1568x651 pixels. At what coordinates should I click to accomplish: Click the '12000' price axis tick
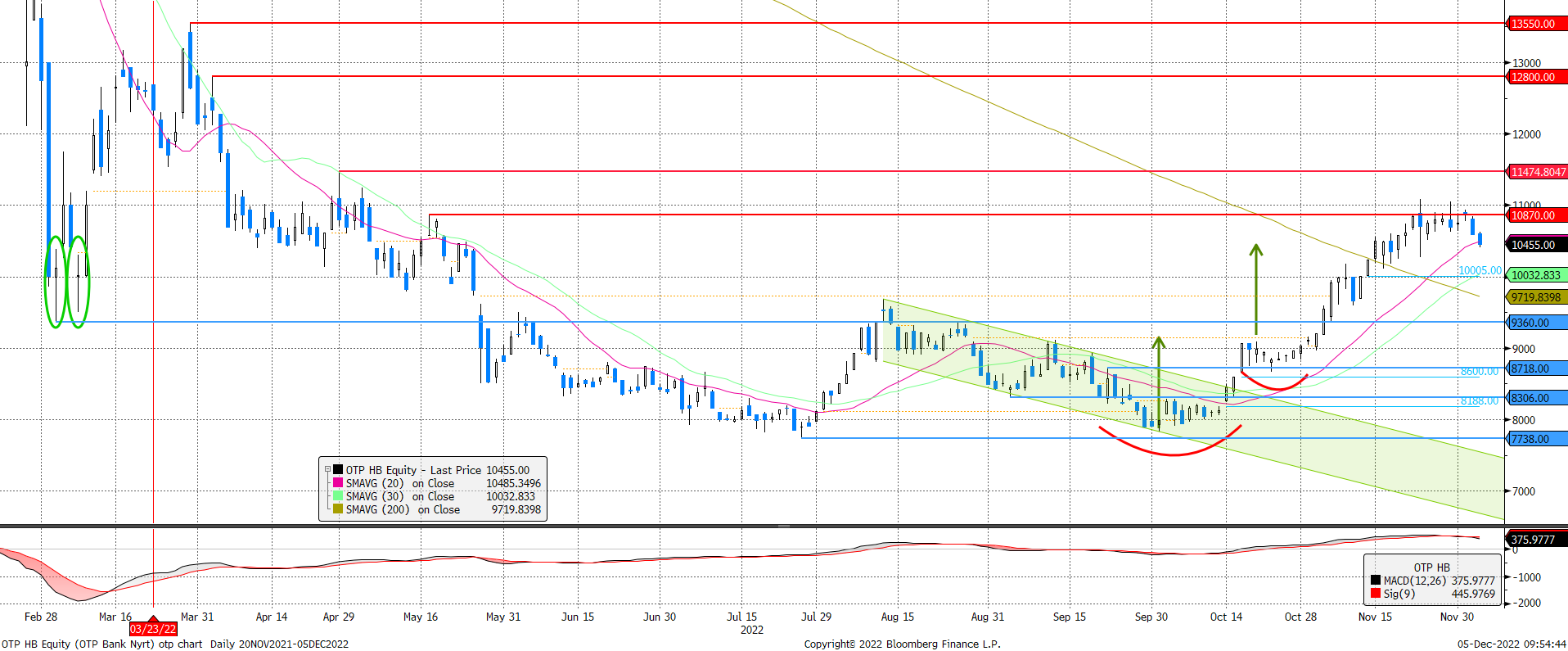coord(1526,134)
